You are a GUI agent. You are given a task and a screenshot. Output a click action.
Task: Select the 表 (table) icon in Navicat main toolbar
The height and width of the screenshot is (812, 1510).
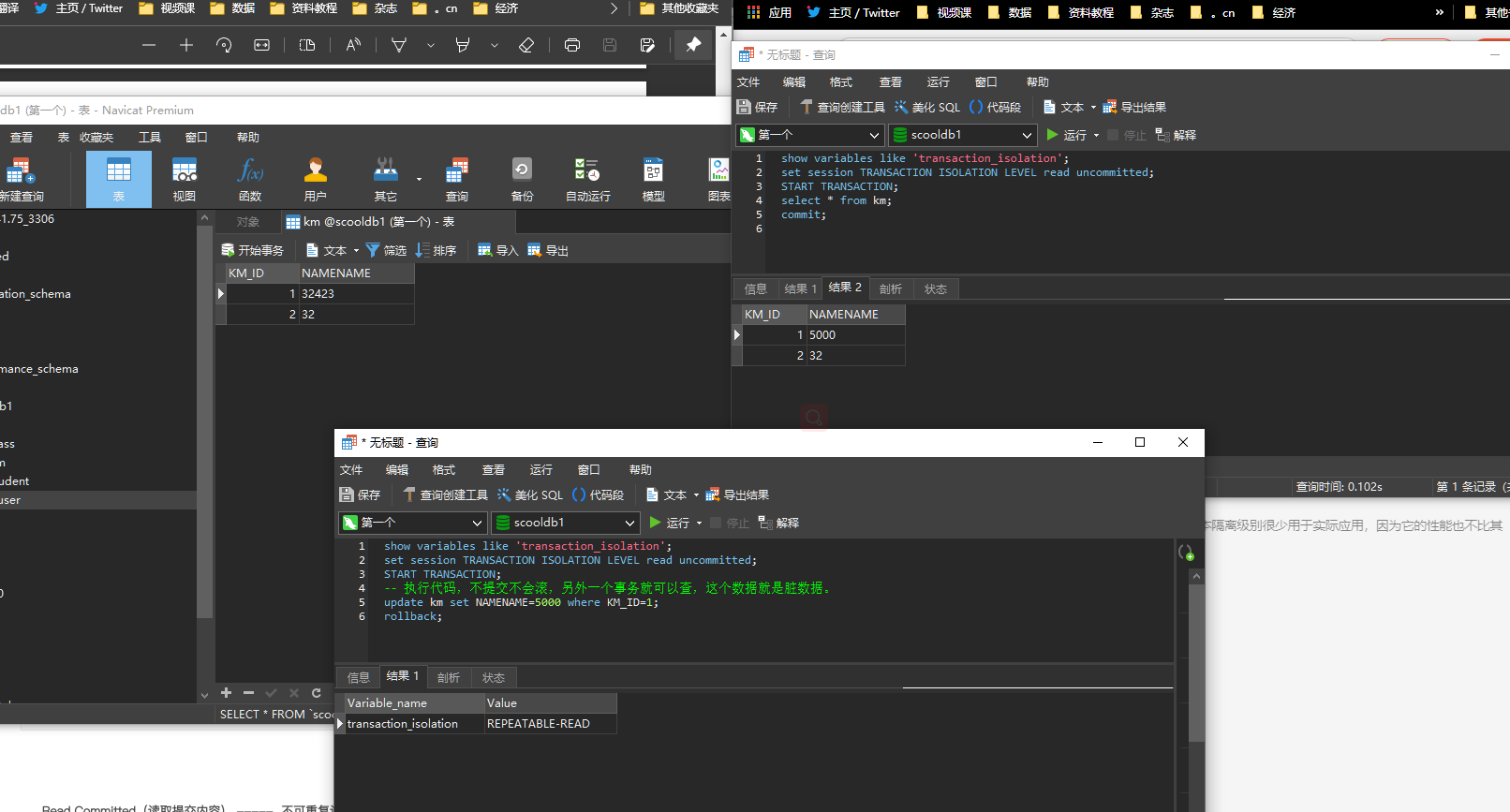point(119,180)
